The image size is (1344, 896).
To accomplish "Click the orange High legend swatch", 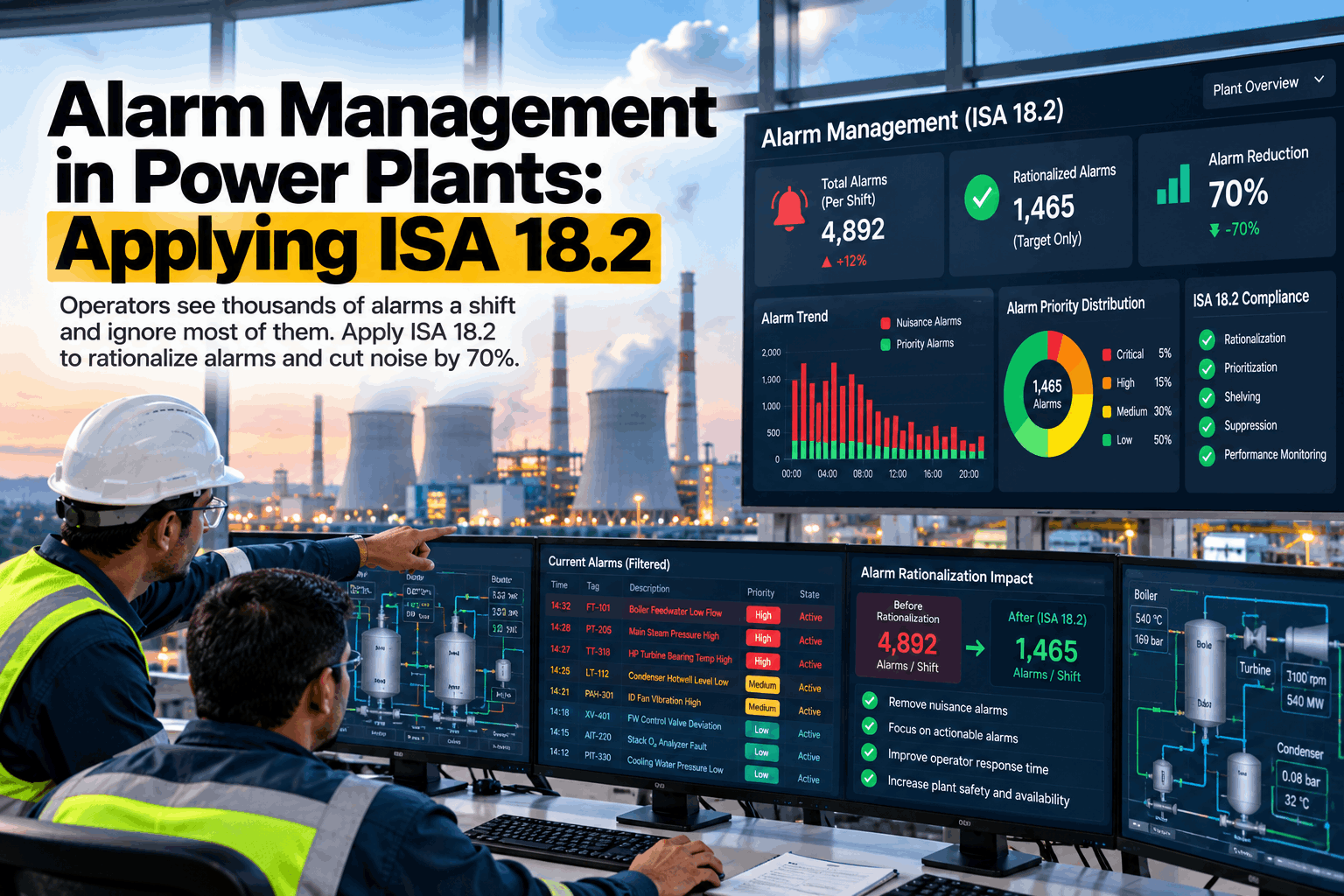I will pyautogui.click(x=1107, y=383).
